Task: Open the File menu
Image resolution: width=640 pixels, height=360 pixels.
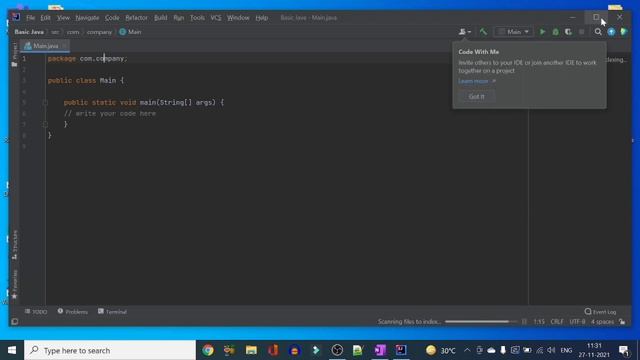Action: pyautogui.click(x=31, y=18)
